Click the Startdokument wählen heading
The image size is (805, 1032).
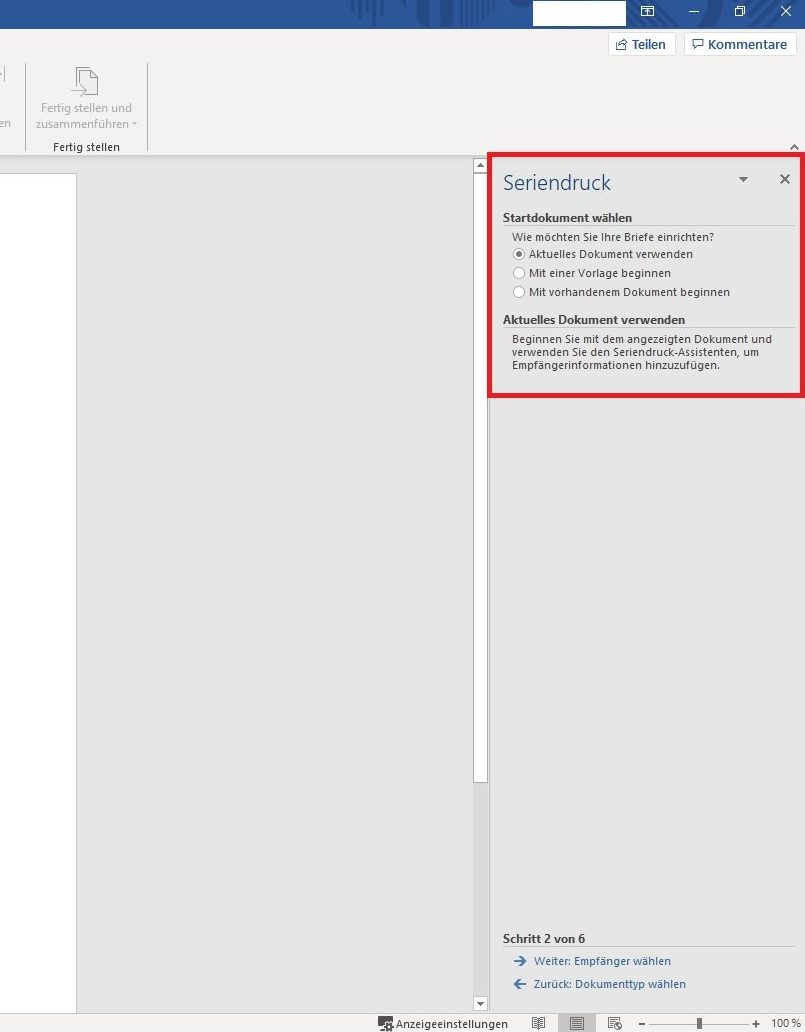coord(567,218)
